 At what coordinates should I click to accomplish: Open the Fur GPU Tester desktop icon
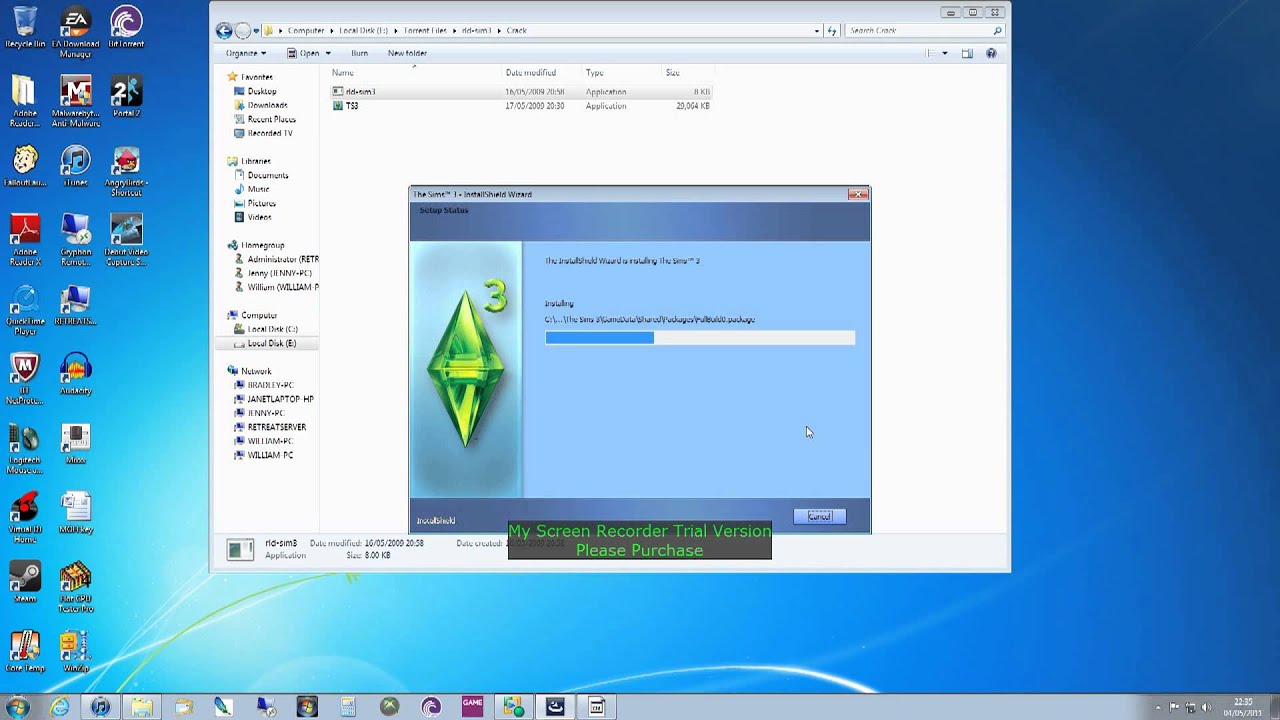pyautogui.click(x=75, y=586)
